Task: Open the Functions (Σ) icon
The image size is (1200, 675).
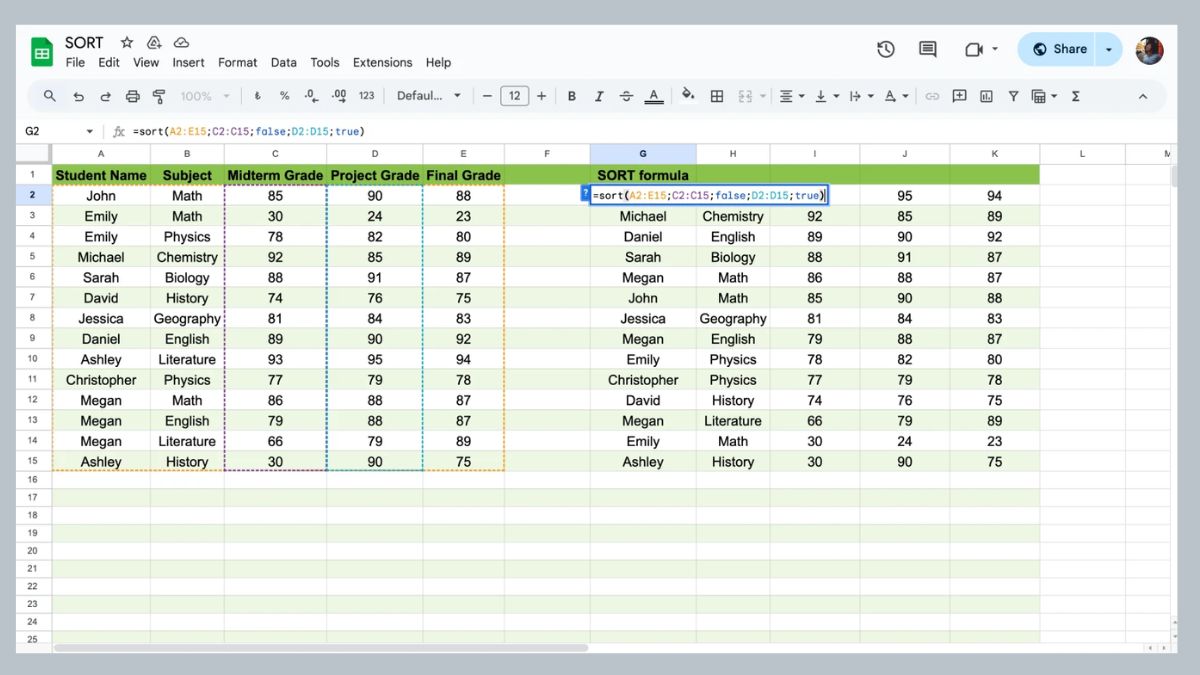Action: (x=1075, y=96)
